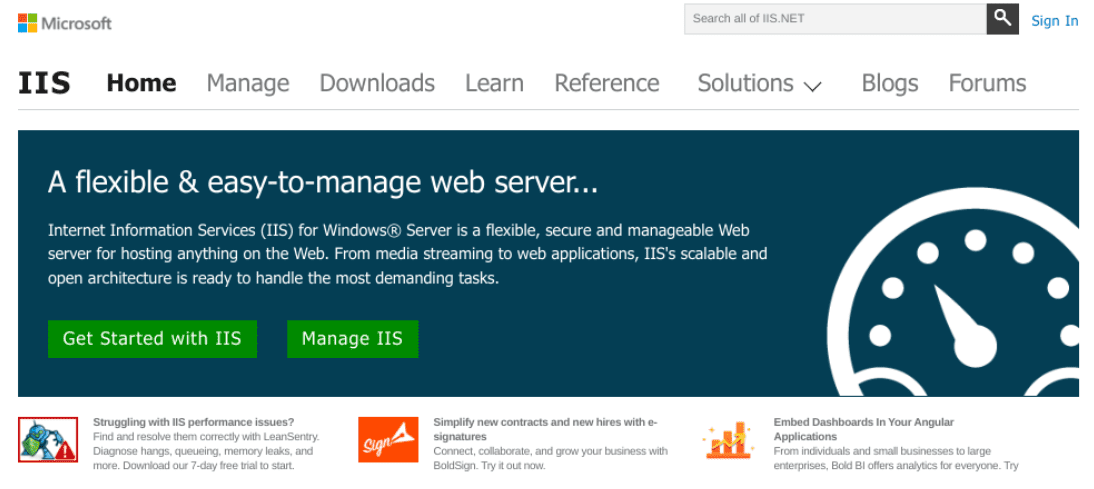Click the Sign In link
The height and width of the screenshot is (489, 1094).
coord(1054,20)
